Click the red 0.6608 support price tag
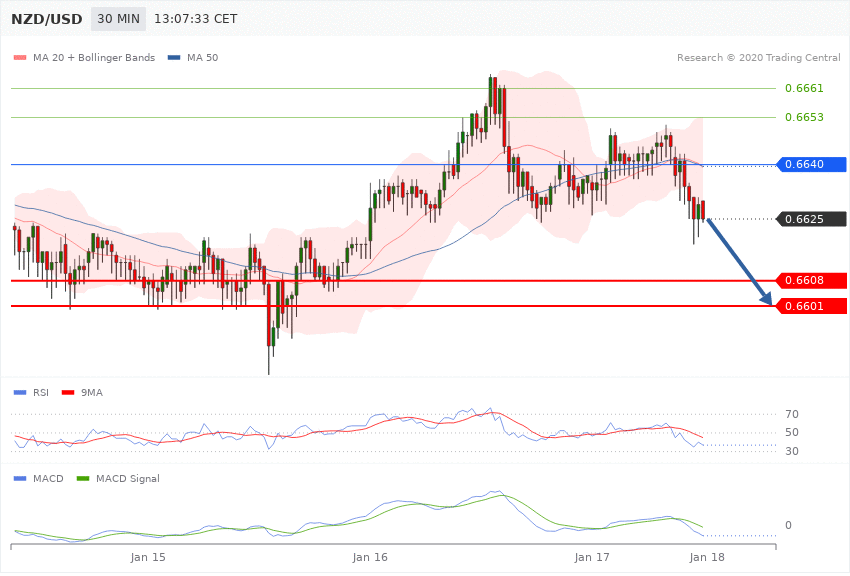Screen dimensions: 850x576 812,281
